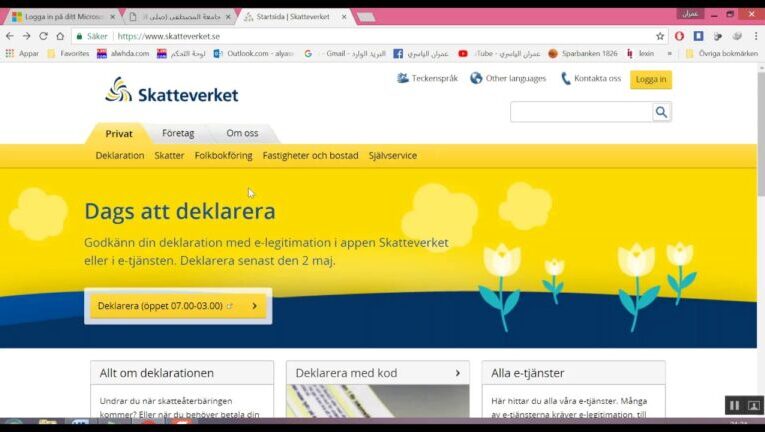Open the Facebook bookmark
Screen dimensions: 765x432
click(x=421, y=54)
